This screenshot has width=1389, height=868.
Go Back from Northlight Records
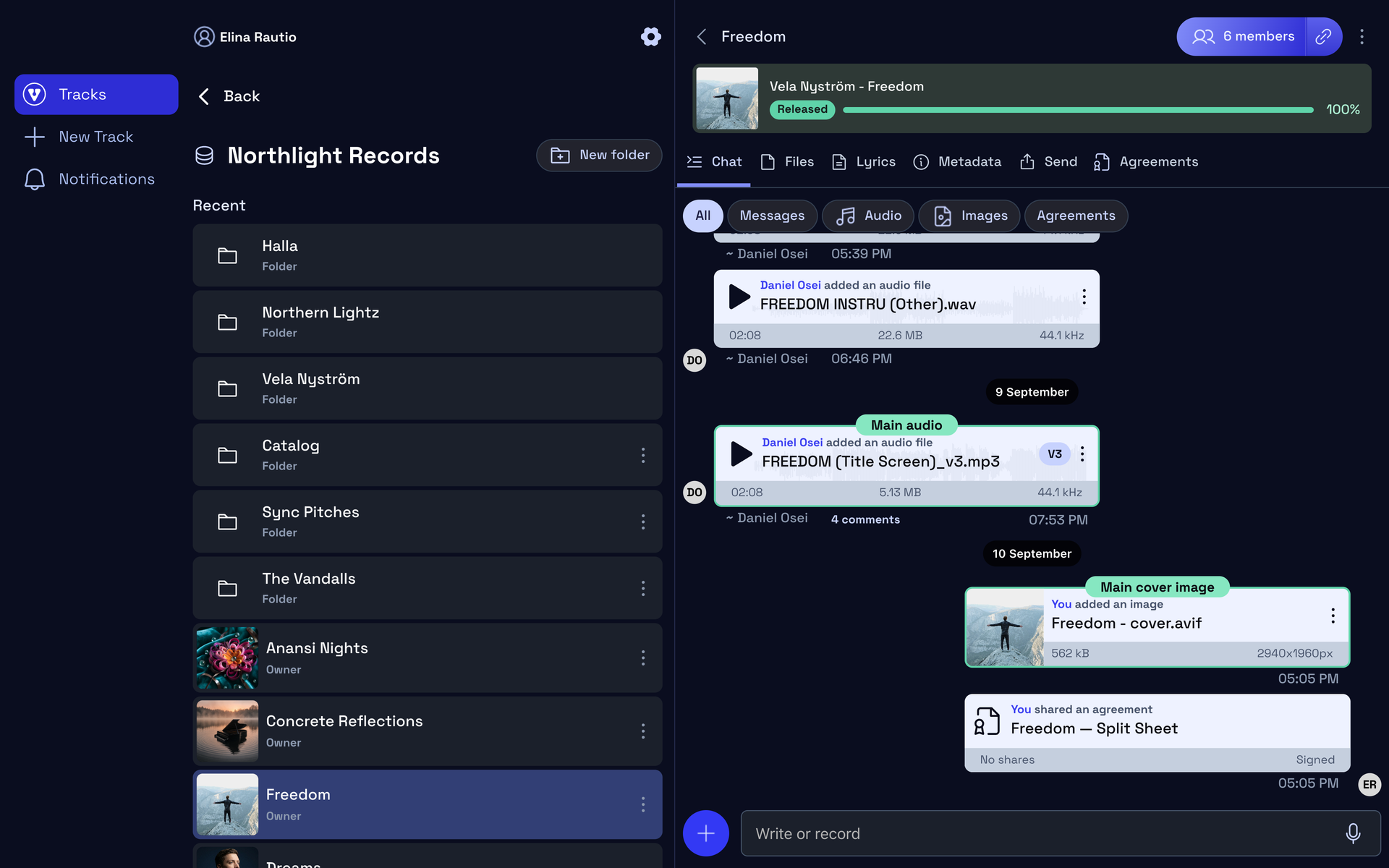[x=229, y=96]
